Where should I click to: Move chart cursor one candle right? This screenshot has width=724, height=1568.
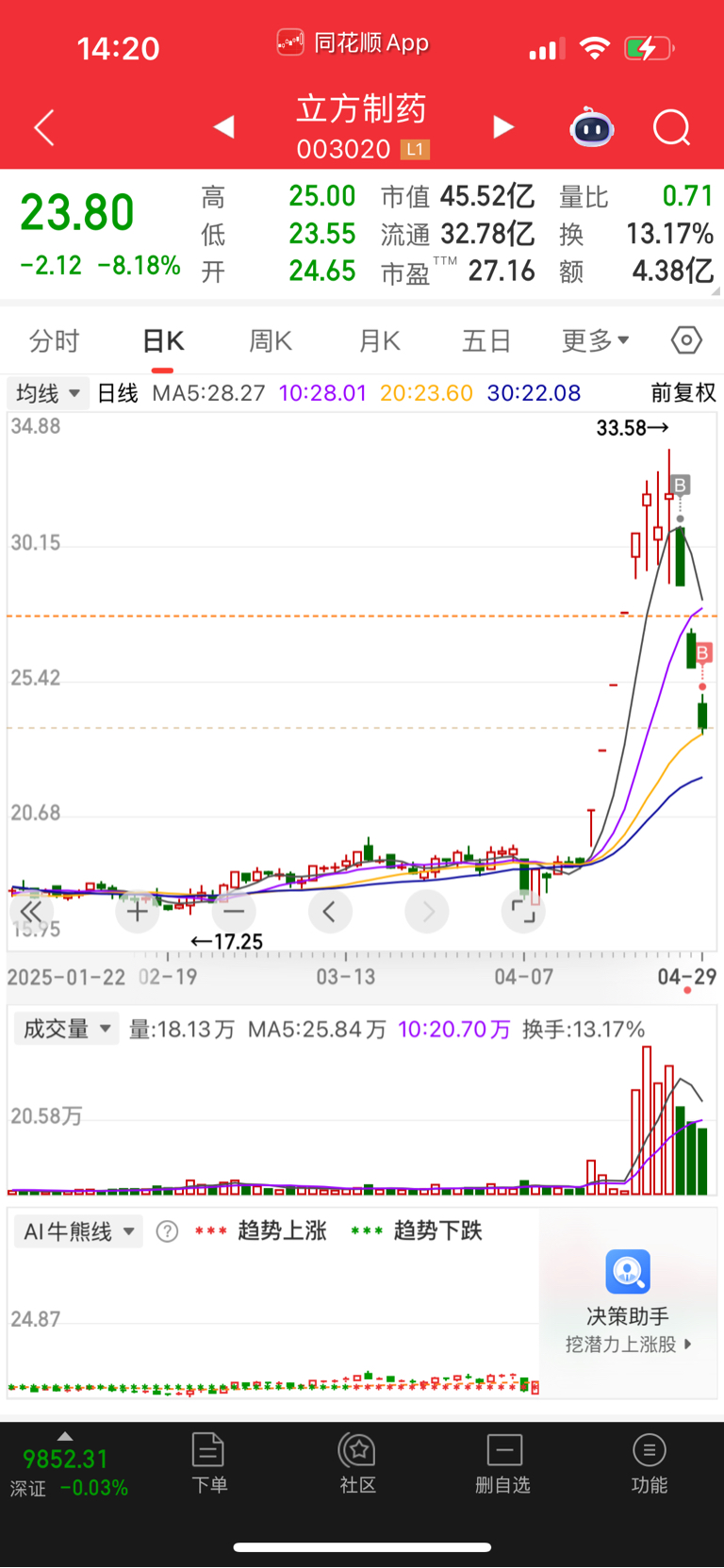pos(427,912)
